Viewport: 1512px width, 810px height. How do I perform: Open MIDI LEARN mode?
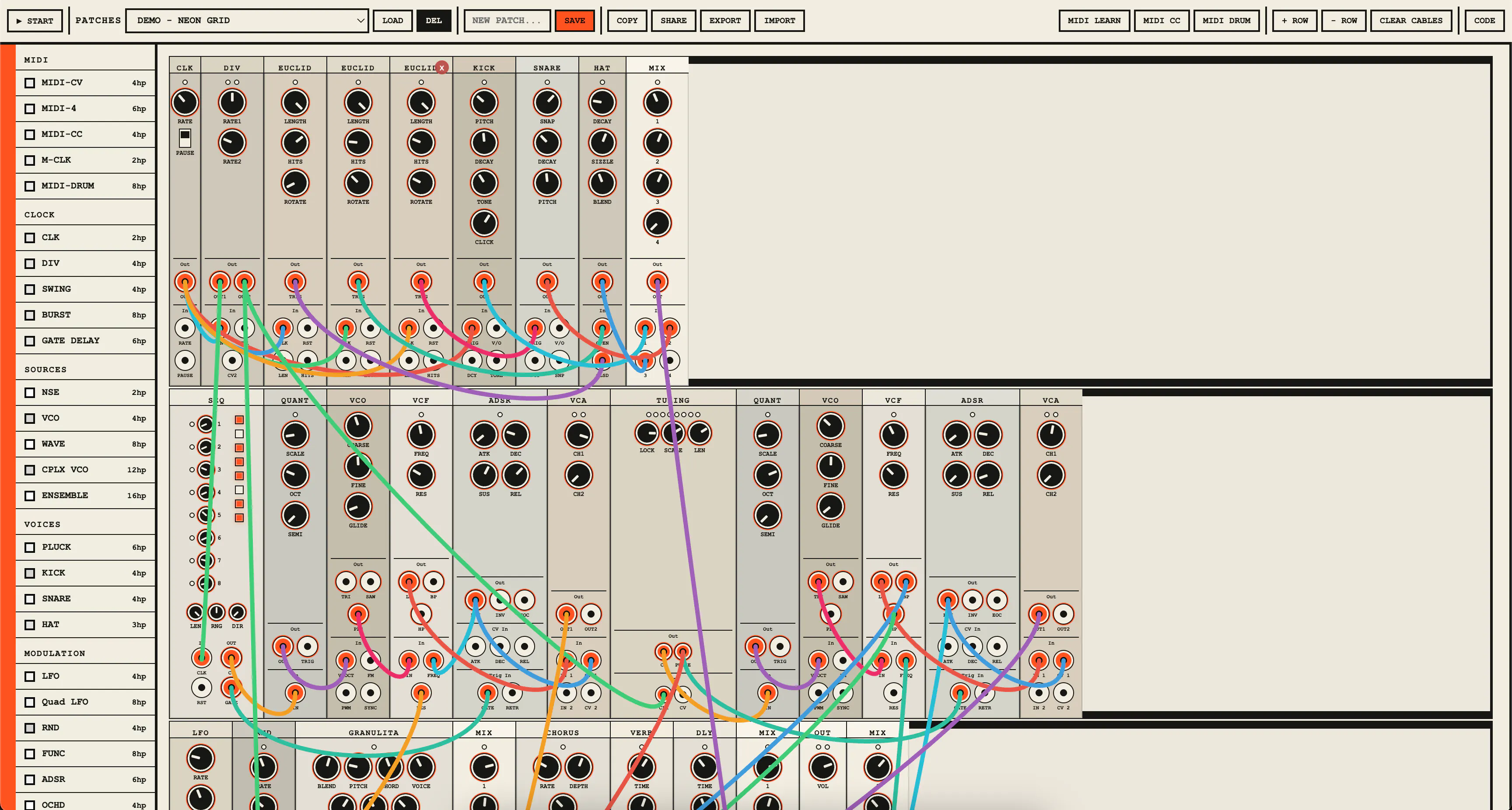[1094, 21]
